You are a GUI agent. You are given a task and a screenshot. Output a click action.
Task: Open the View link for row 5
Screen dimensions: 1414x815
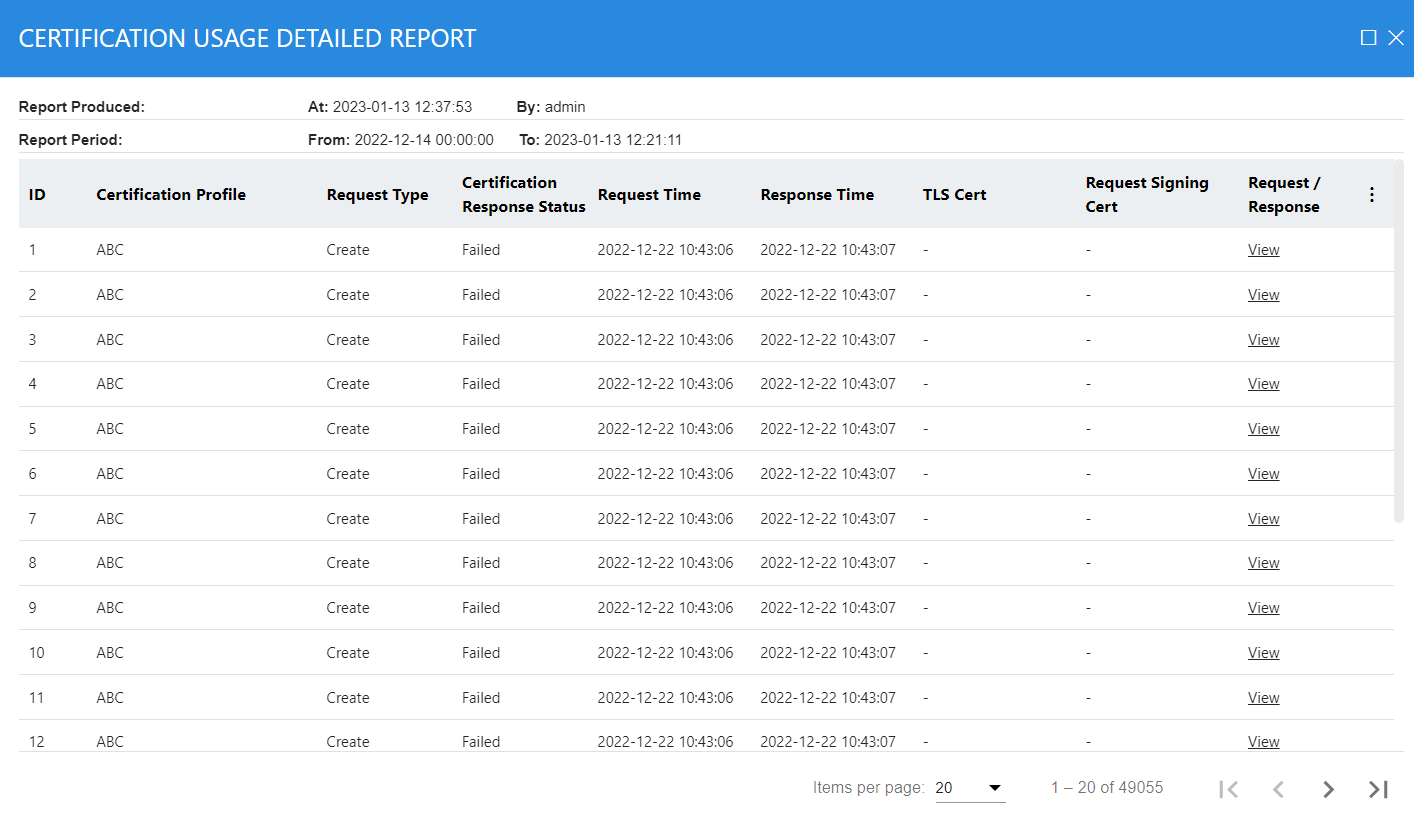coord(1263,429)
